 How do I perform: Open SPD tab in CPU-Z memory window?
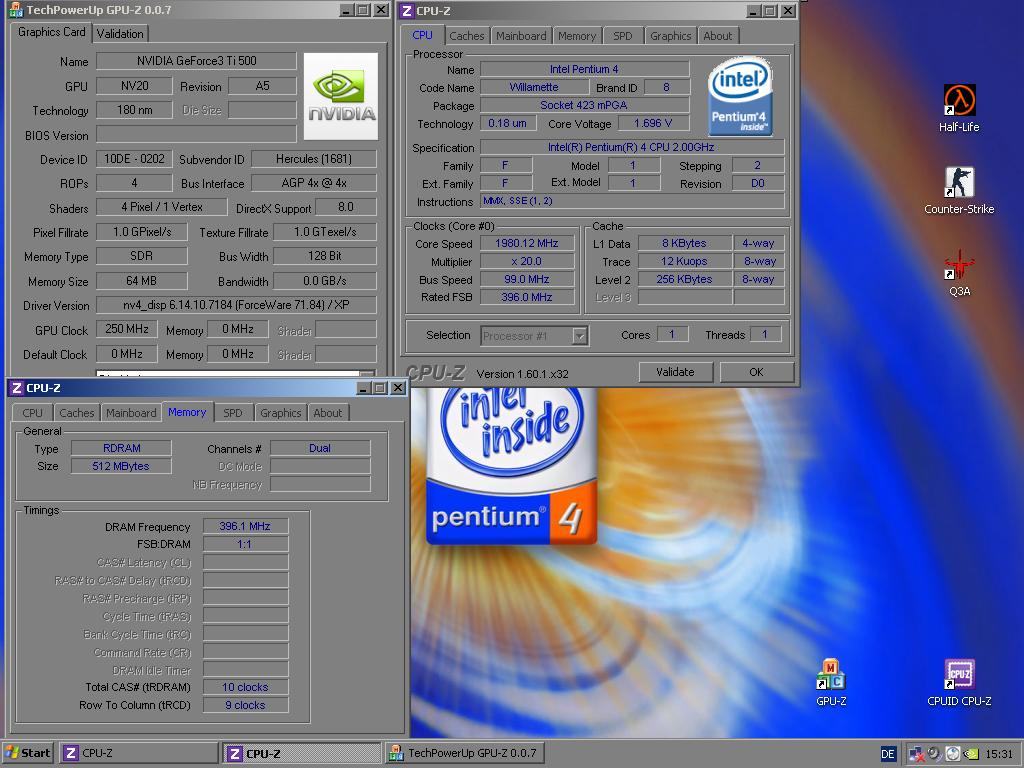[x=232, y=413]
